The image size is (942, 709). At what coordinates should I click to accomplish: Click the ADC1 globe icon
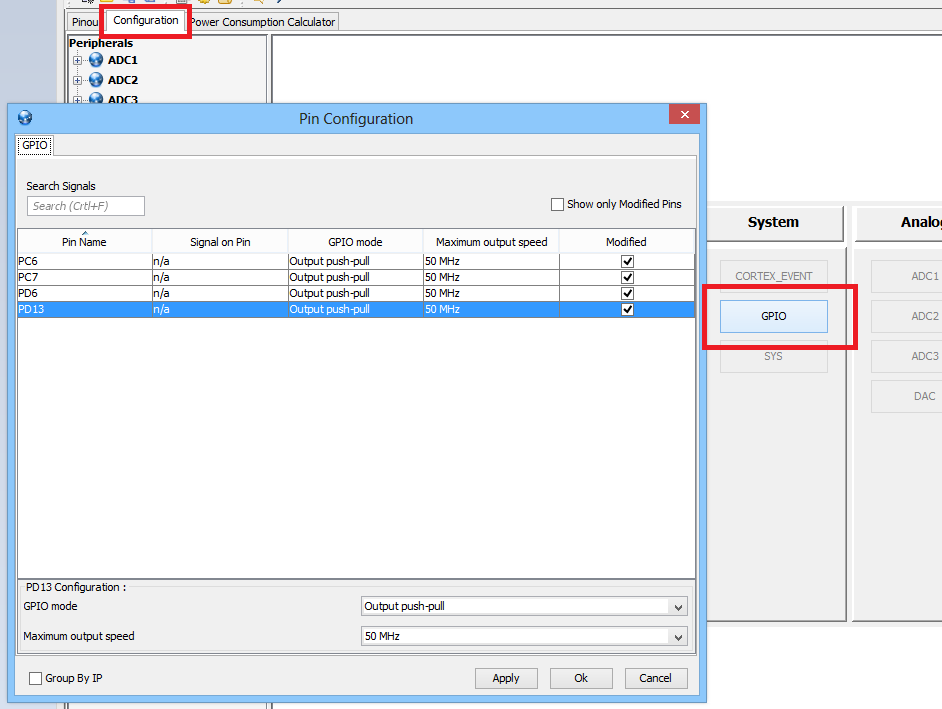(96, 59)
